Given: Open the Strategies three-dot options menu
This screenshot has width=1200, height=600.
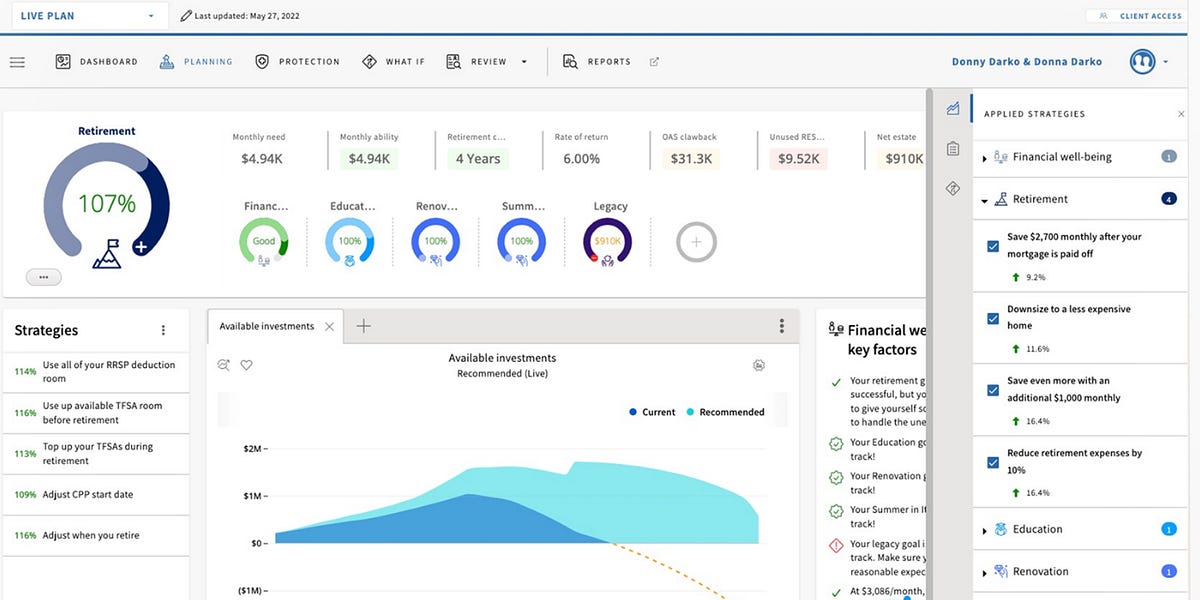Looking at the screenshot, I should (x=164, y=330).
